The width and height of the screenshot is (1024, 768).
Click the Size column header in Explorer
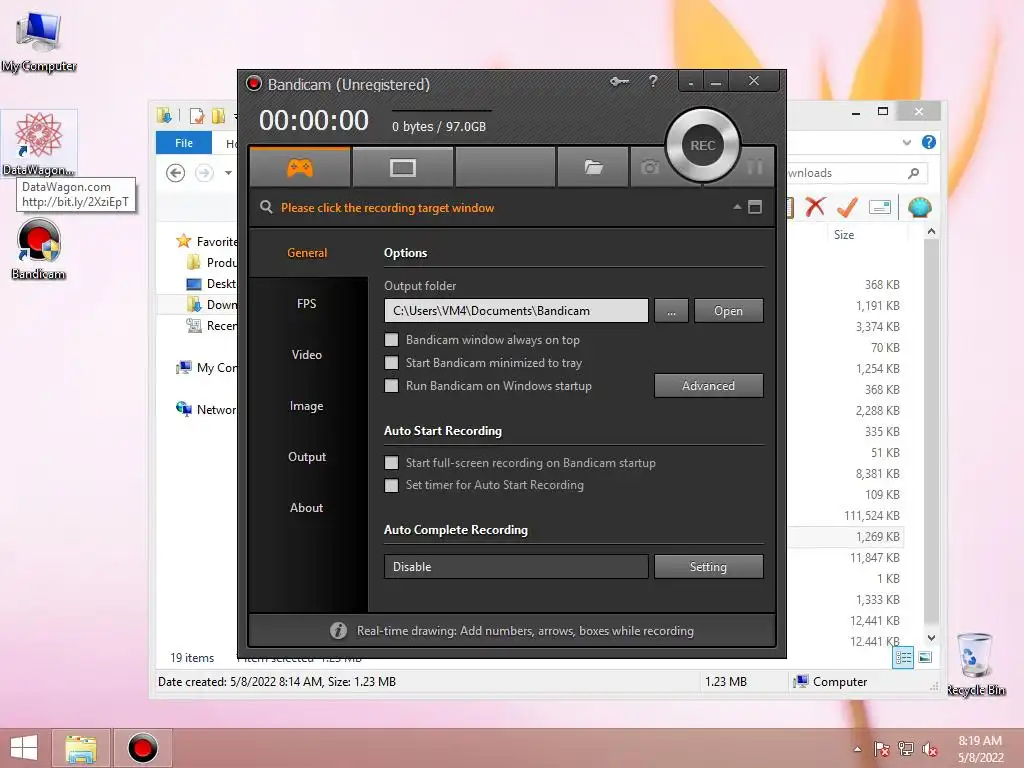pos(844,234)
